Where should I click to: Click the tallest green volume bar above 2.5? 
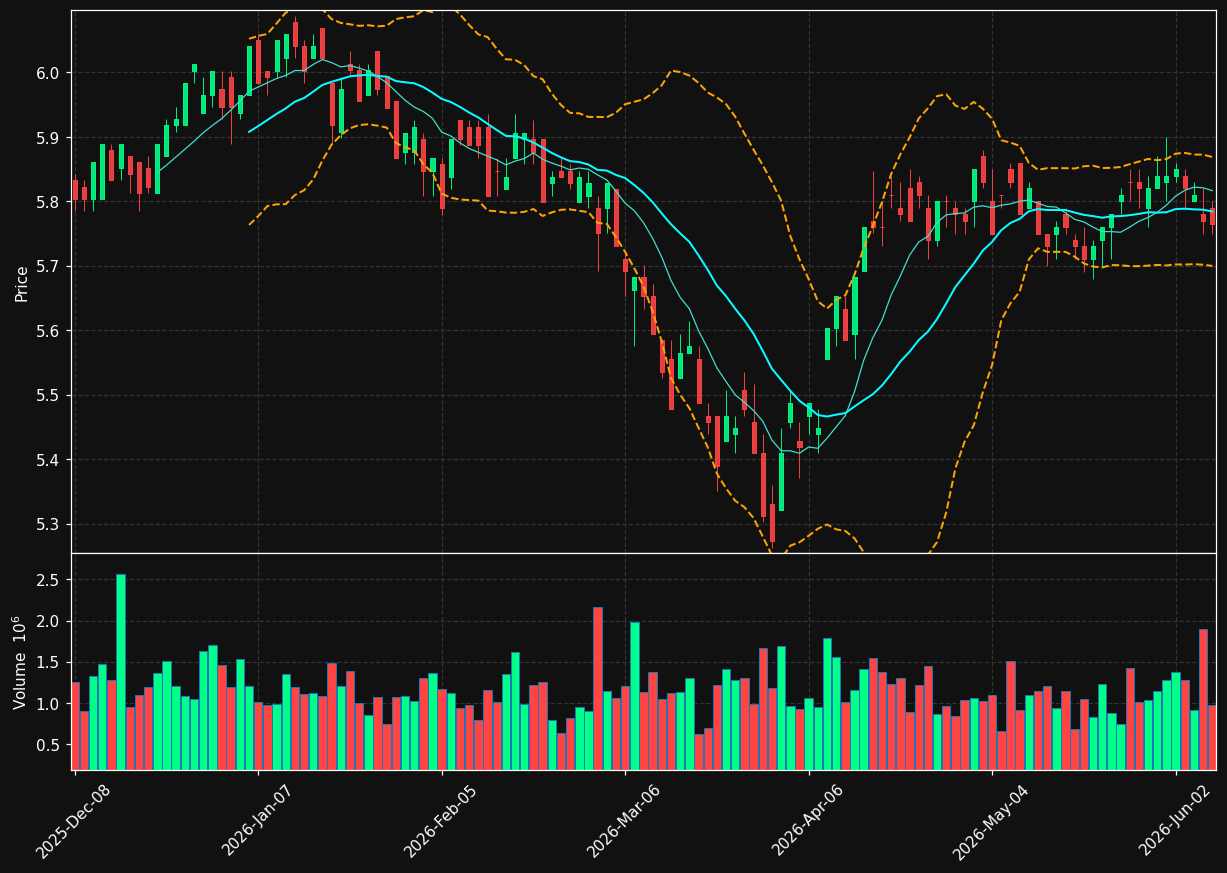click(x=121, y=672)
